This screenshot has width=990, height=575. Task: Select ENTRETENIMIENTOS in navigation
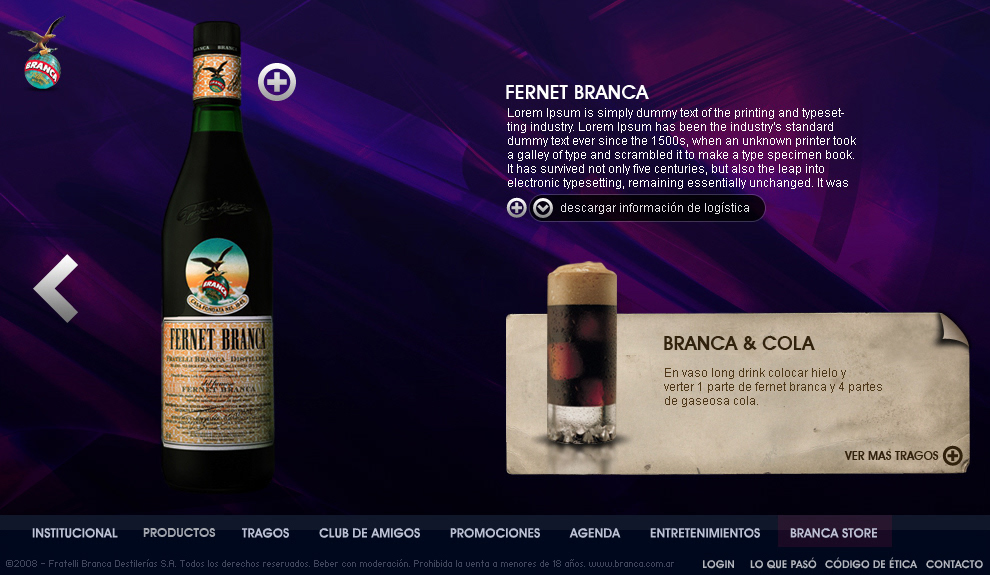705,533
